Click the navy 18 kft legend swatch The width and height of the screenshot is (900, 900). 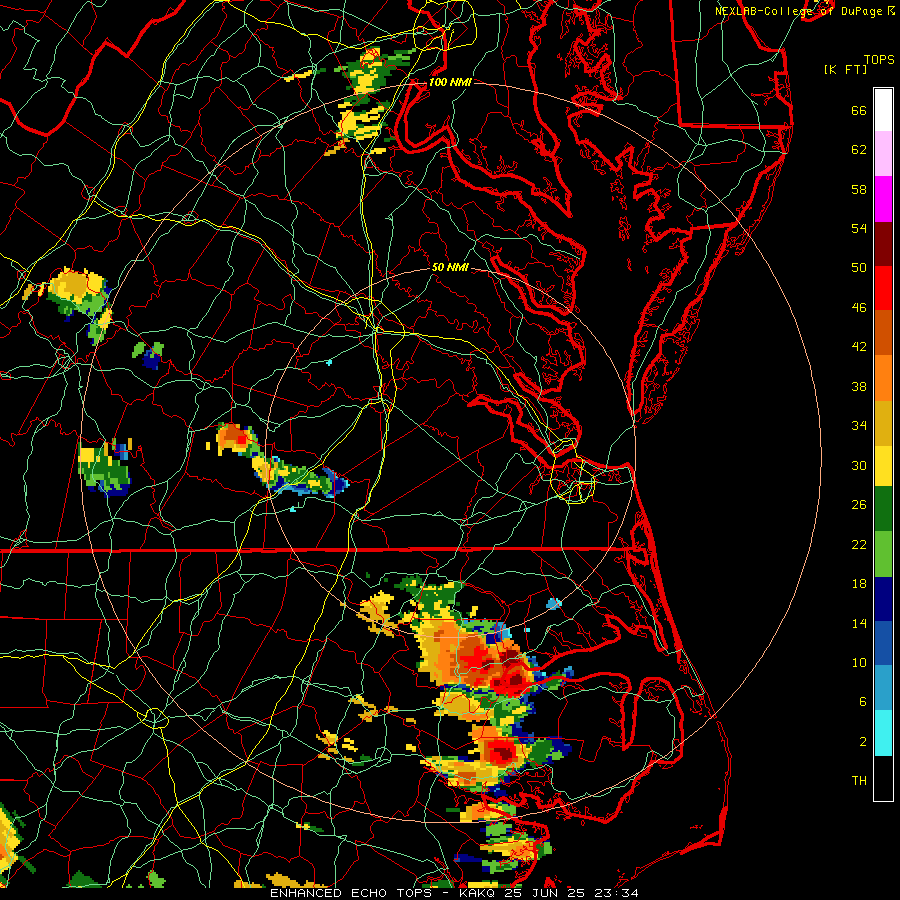coord(883,599)
